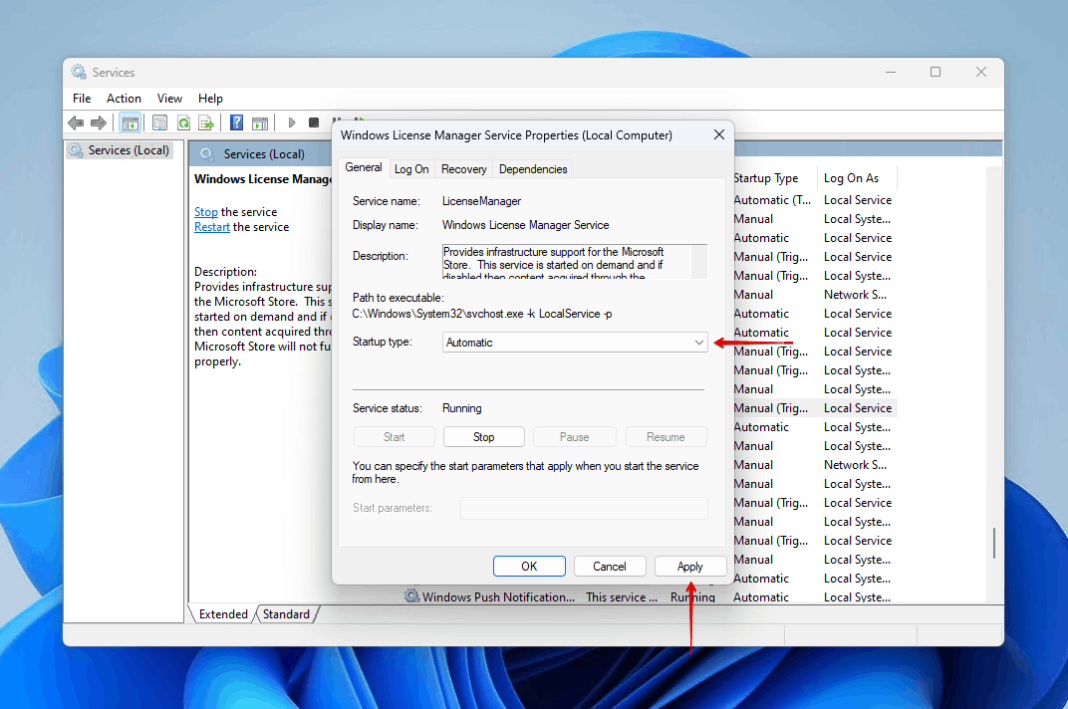The image size is (1068, 709).
Task: Switch to the Log On tab
Action: [412, 169]
